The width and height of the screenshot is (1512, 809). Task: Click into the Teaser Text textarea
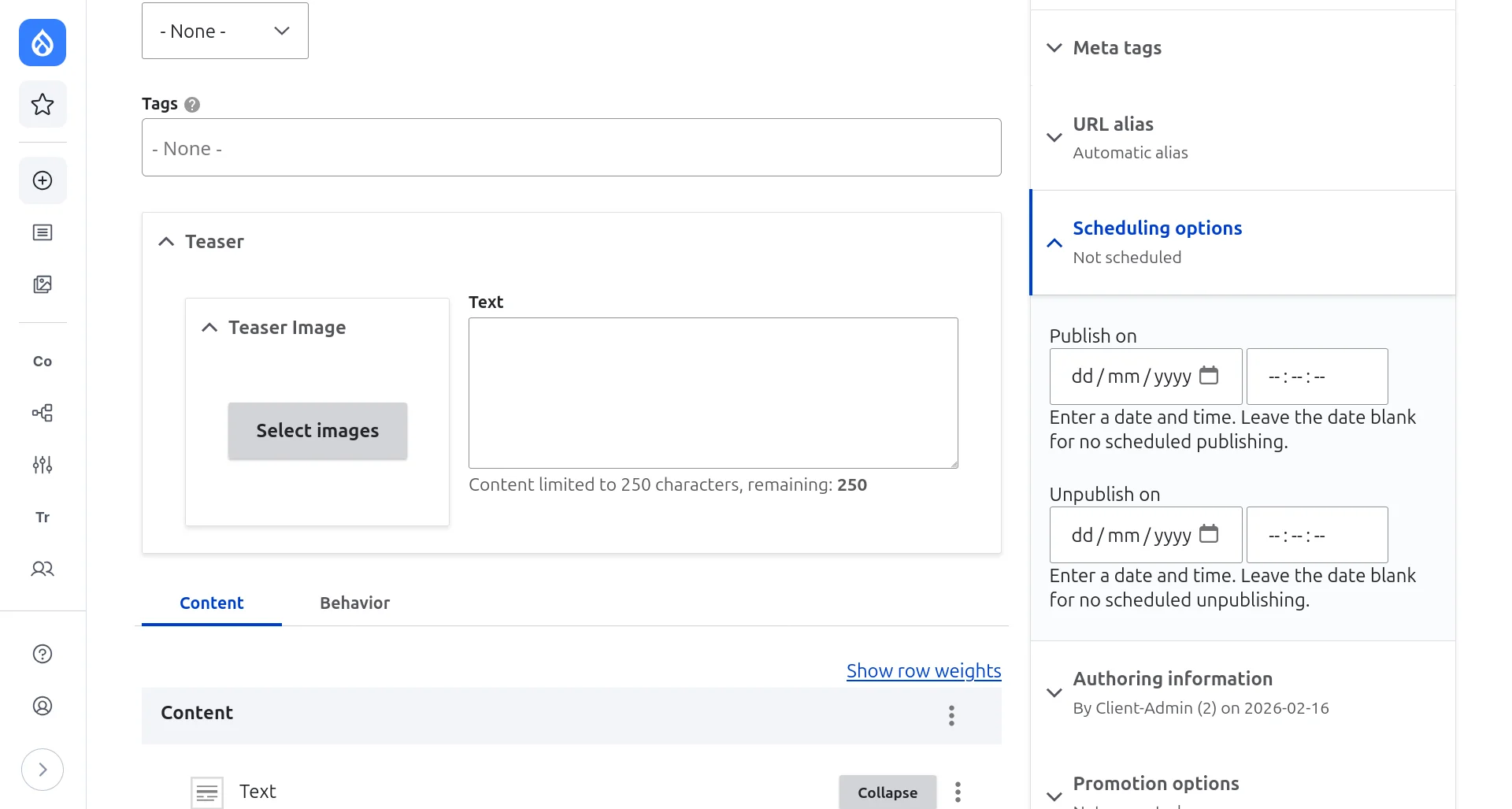click(x=713, y=392)
